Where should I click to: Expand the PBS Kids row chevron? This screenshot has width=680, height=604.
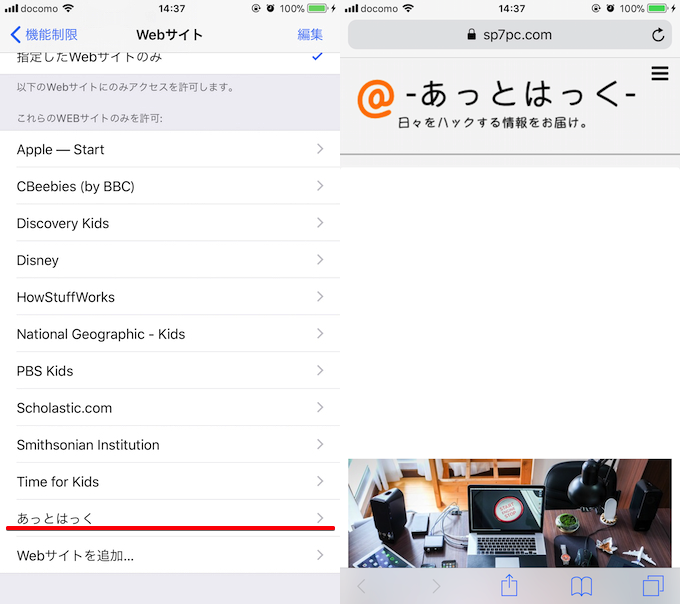click(320, 371)
